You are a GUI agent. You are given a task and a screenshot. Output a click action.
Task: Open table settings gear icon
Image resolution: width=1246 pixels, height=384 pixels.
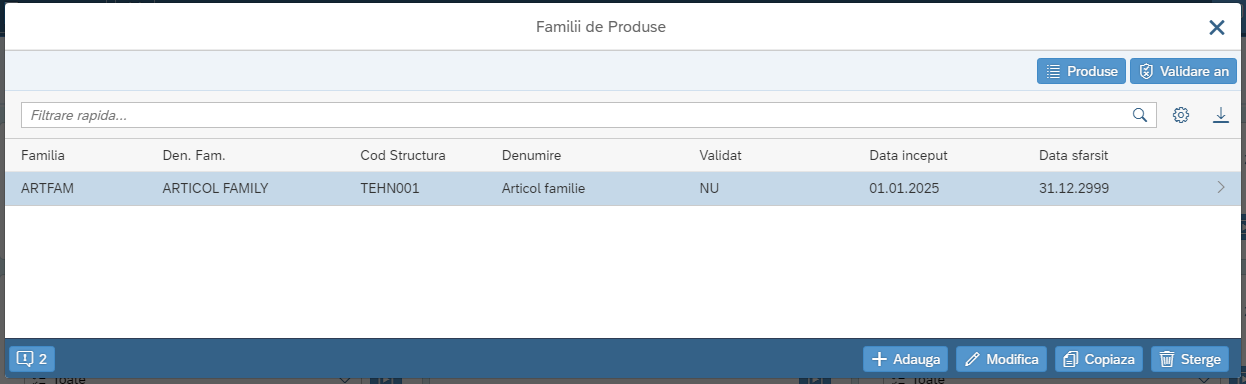pos(1181,115)
